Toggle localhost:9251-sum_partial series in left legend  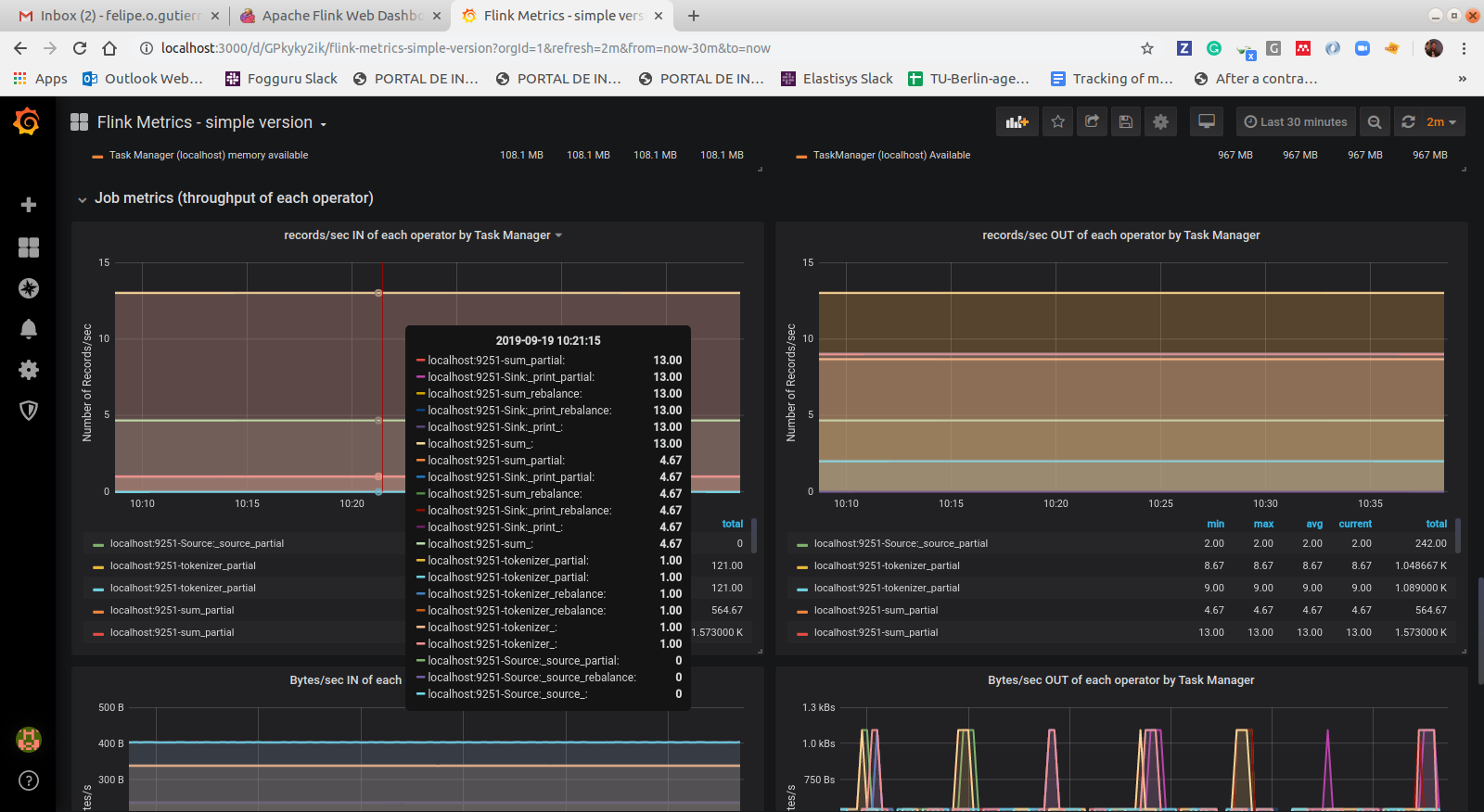click(172, 611)
